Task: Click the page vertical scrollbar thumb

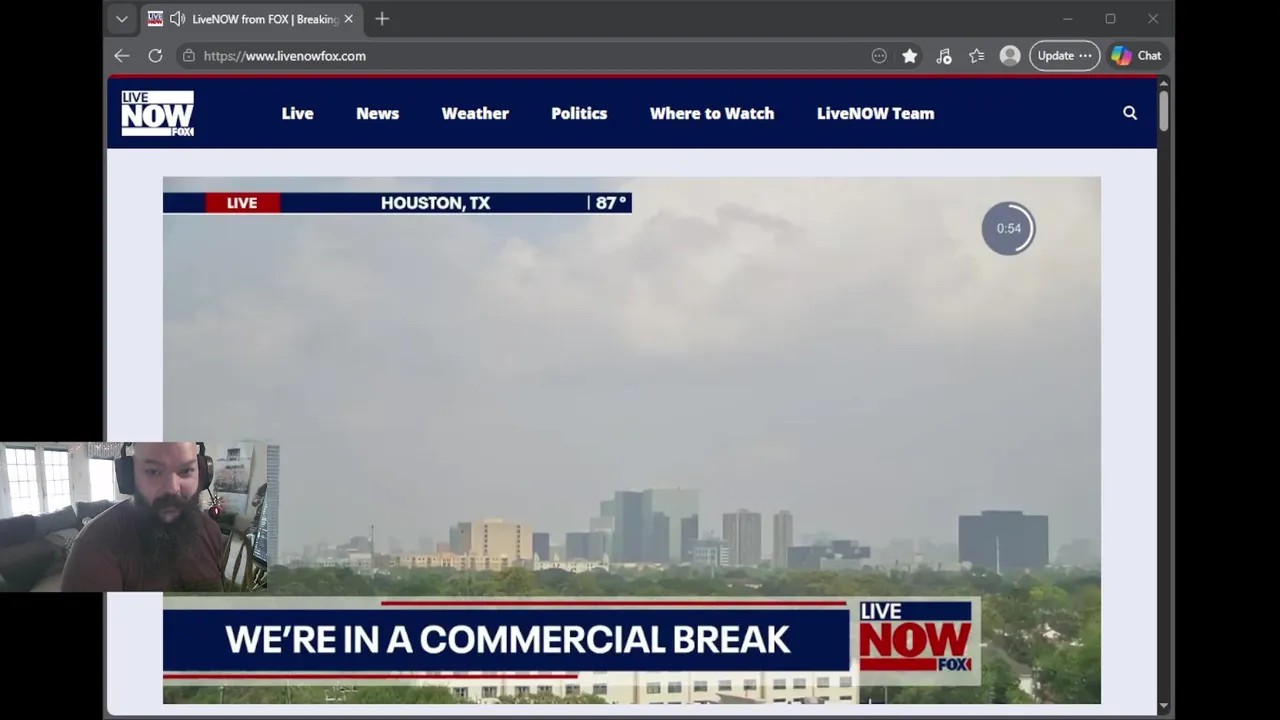Action: pyautogui.click(x=1163, y=110)
